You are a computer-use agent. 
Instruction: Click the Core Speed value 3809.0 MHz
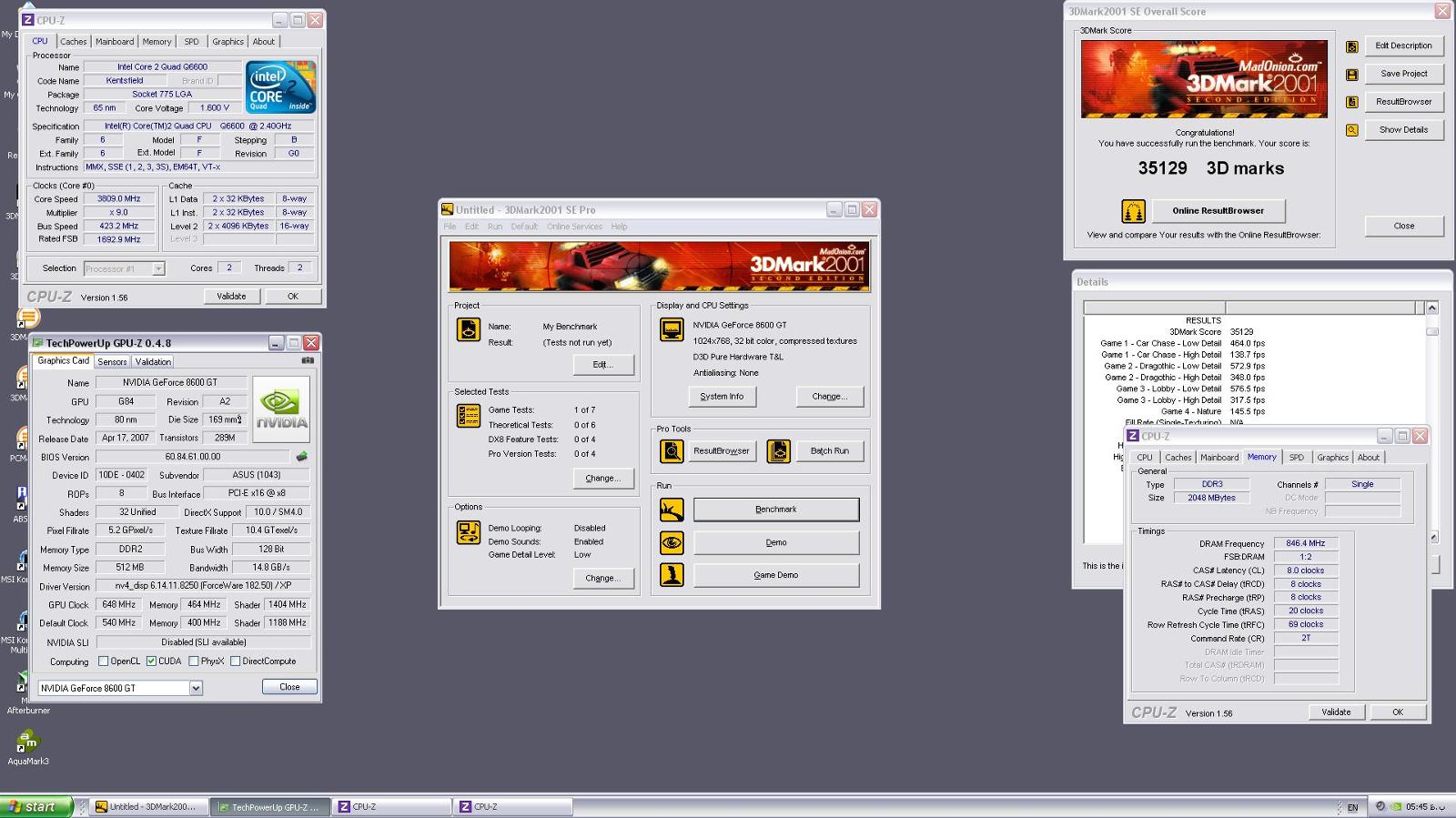(x=119, y=198)
